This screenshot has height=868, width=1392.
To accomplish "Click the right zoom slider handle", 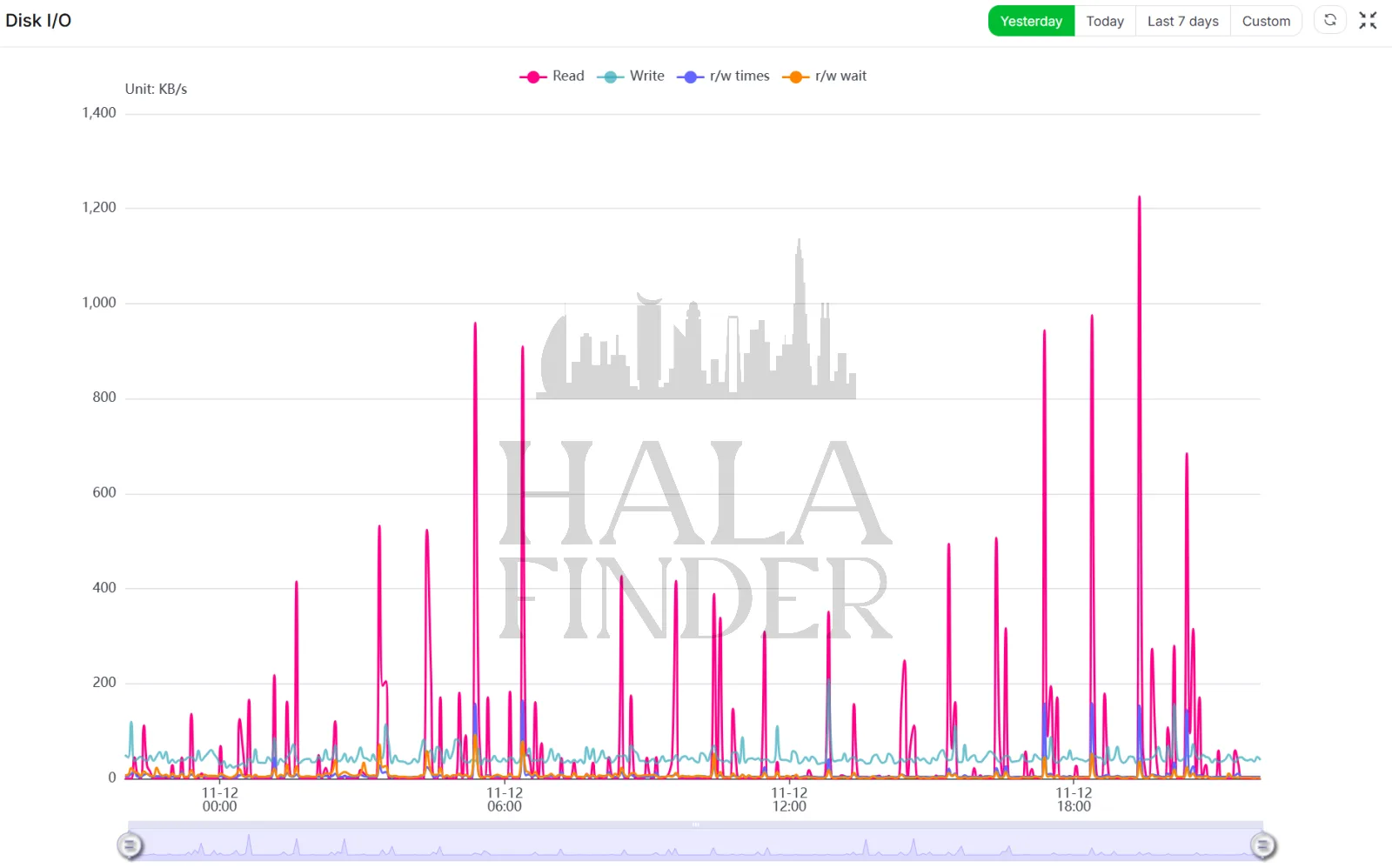I will [x=1263, y=845].
